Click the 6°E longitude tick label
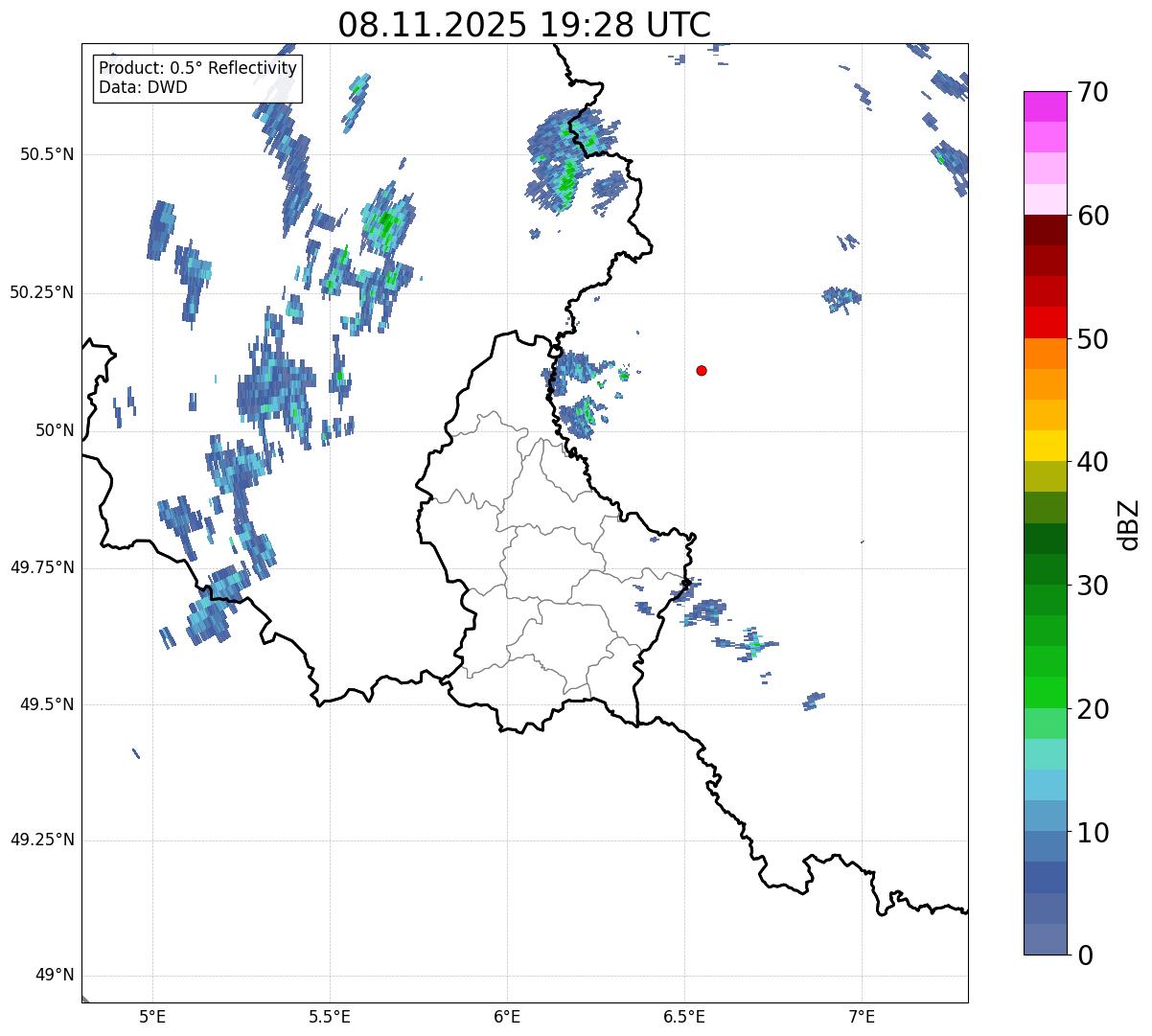1152x1036 pixels. [507, 1016]
